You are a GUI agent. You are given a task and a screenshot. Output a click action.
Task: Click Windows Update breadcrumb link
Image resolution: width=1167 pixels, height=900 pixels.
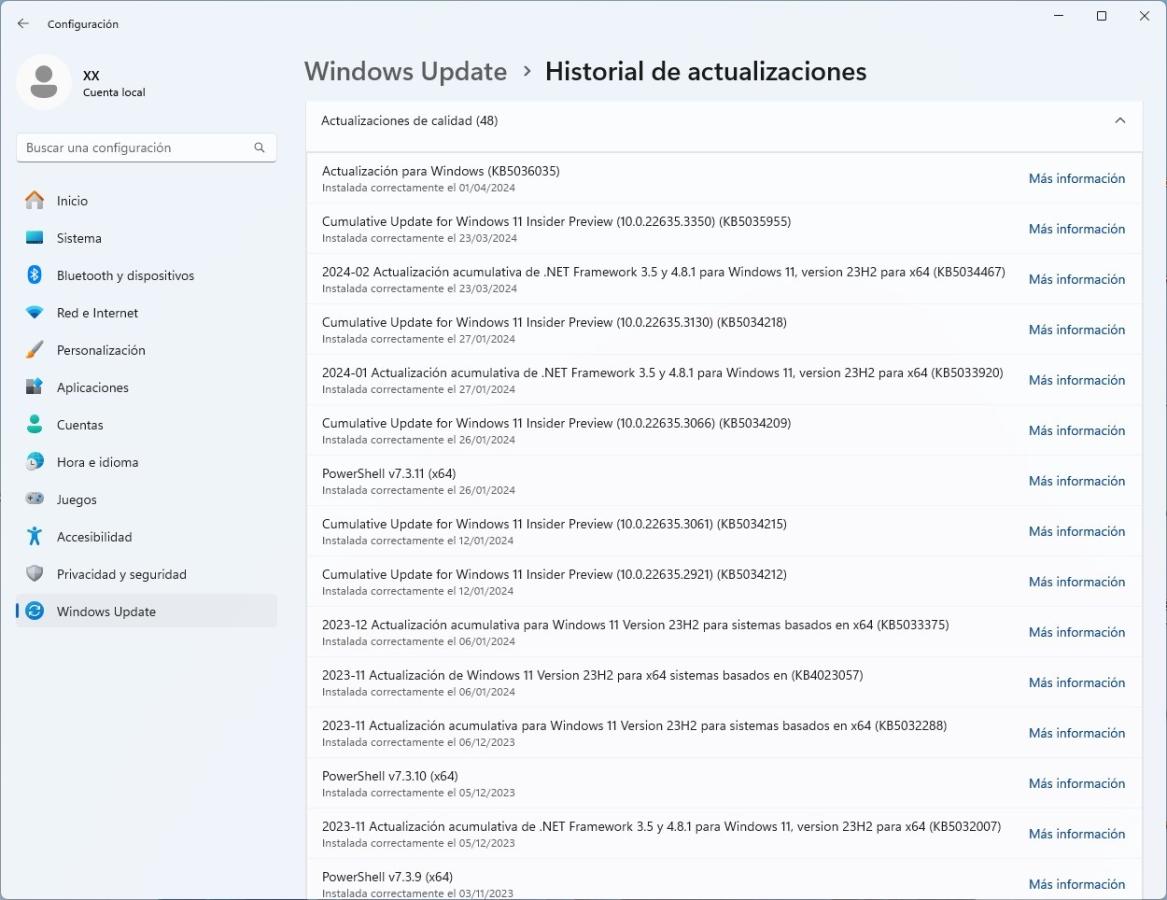coord(405,72)
